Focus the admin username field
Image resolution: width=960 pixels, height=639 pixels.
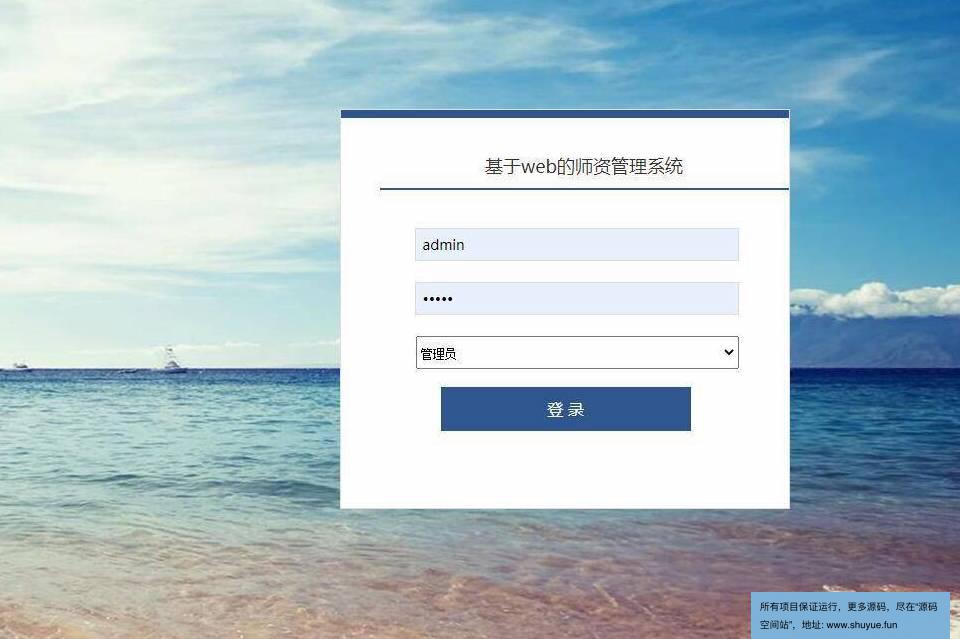[577, 245]
